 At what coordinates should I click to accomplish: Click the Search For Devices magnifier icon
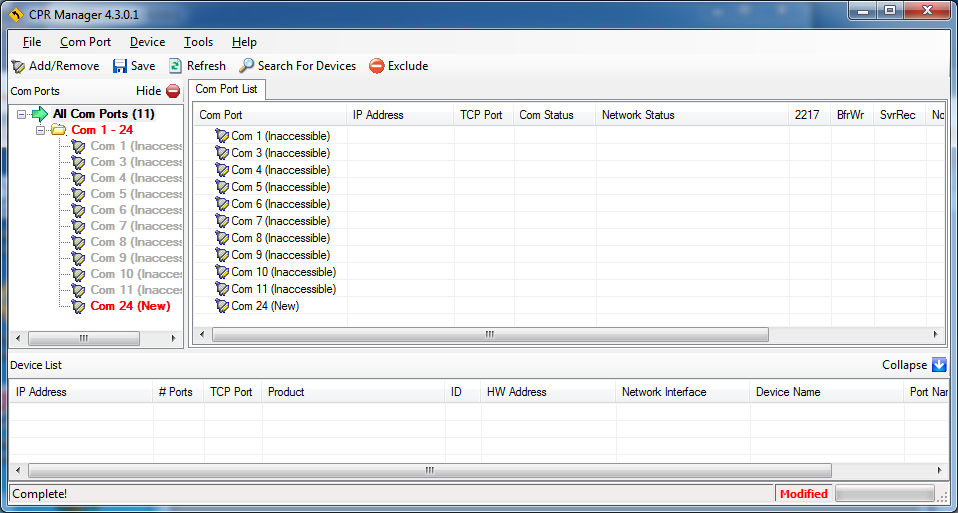coord(246,66)
